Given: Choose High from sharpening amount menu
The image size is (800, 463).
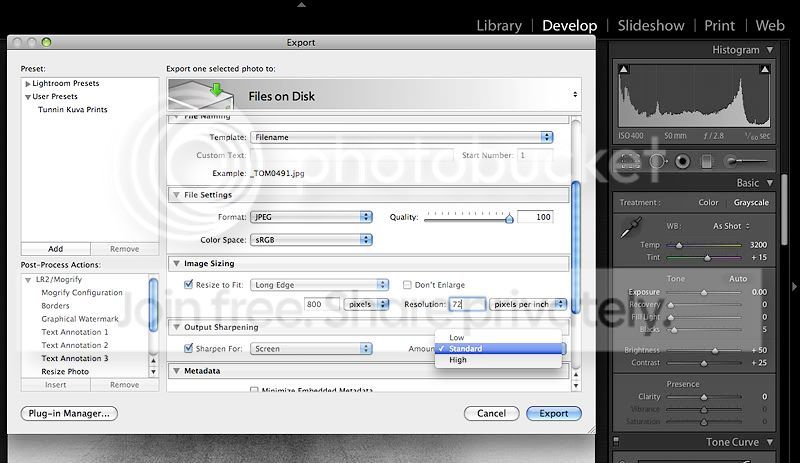Looking at the screenshot, I should tap(458, 360).
